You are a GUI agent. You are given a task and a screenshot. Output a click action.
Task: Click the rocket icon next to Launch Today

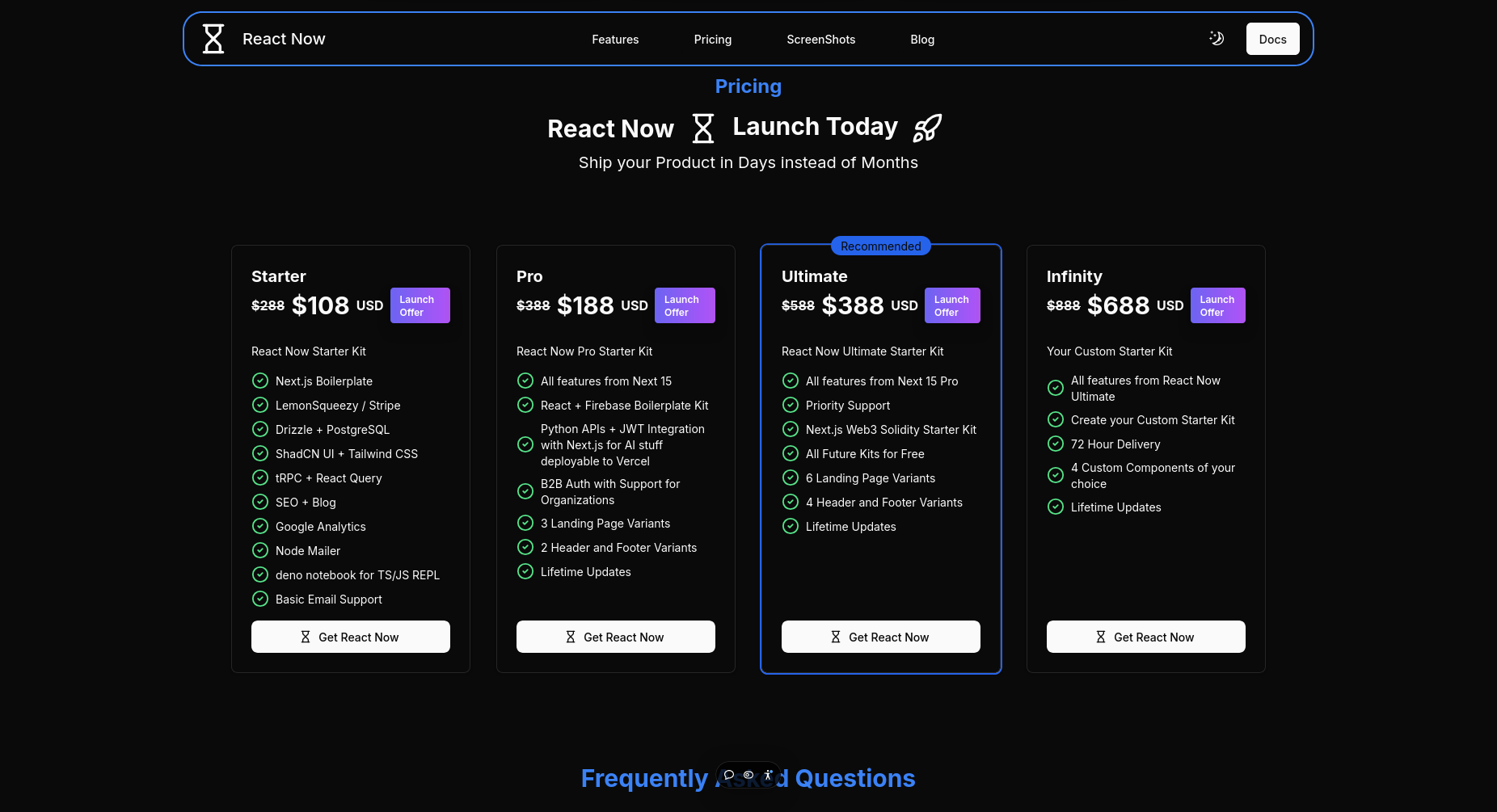coord(927,128)
